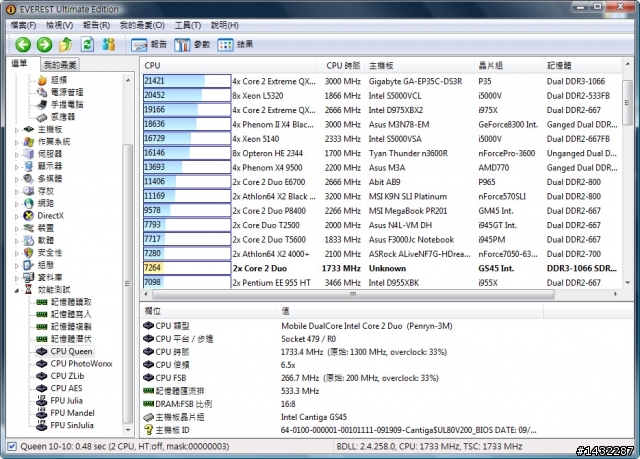Select the 記憶體潛伏 memory latency benchmark

(71, 339)
